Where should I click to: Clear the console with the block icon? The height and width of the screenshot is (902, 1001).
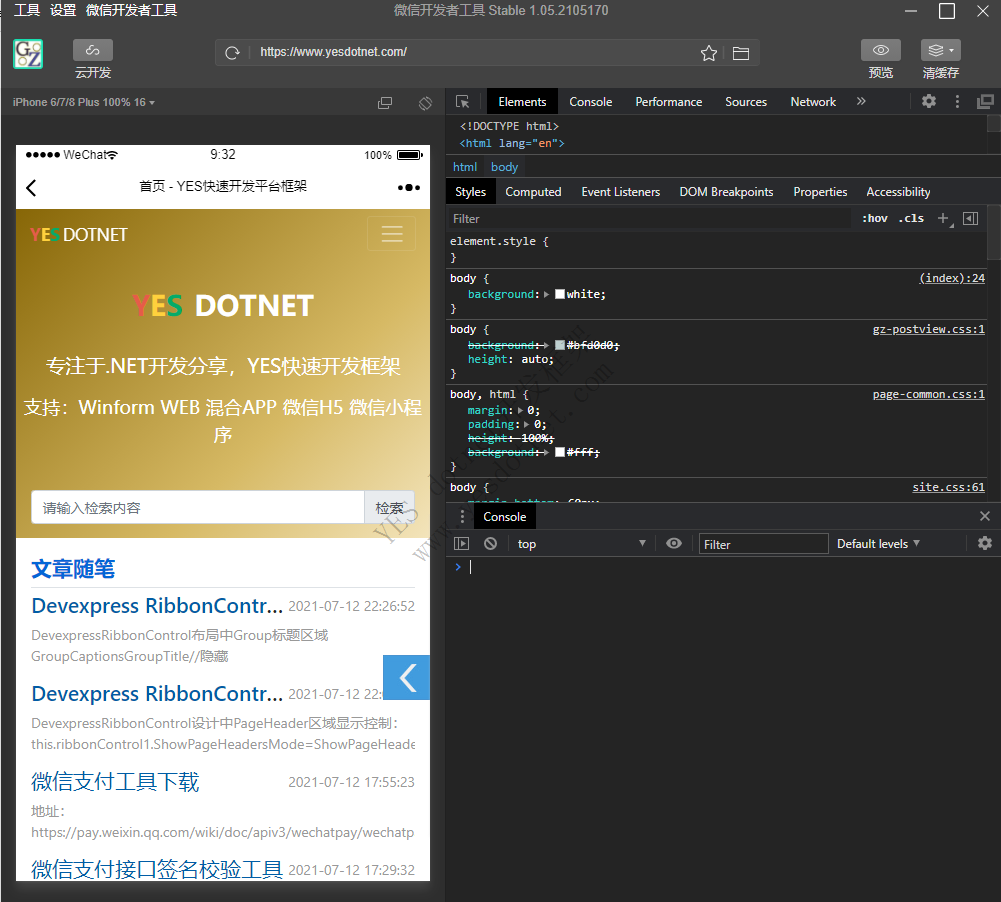click(x=490, y=543)
